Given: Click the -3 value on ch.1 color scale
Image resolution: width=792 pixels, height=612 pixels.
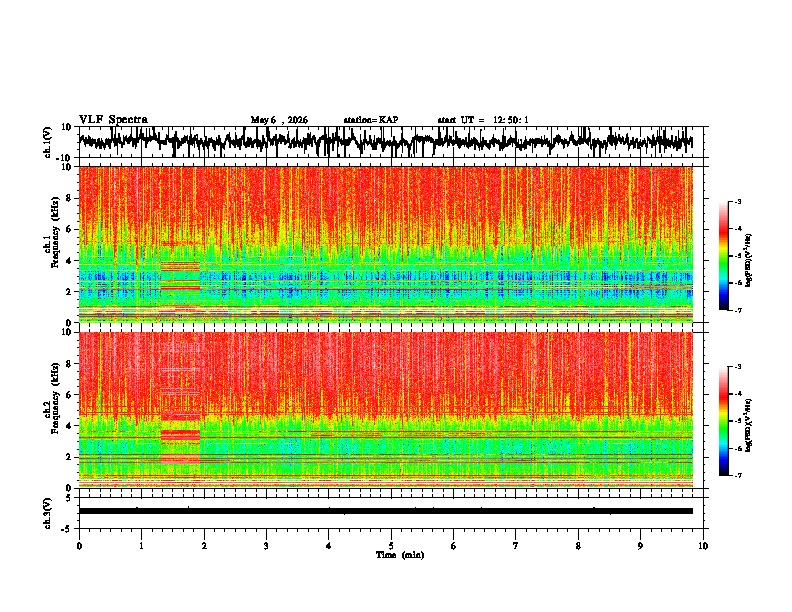Looking at the screenshot, I should tap(738, 201).
